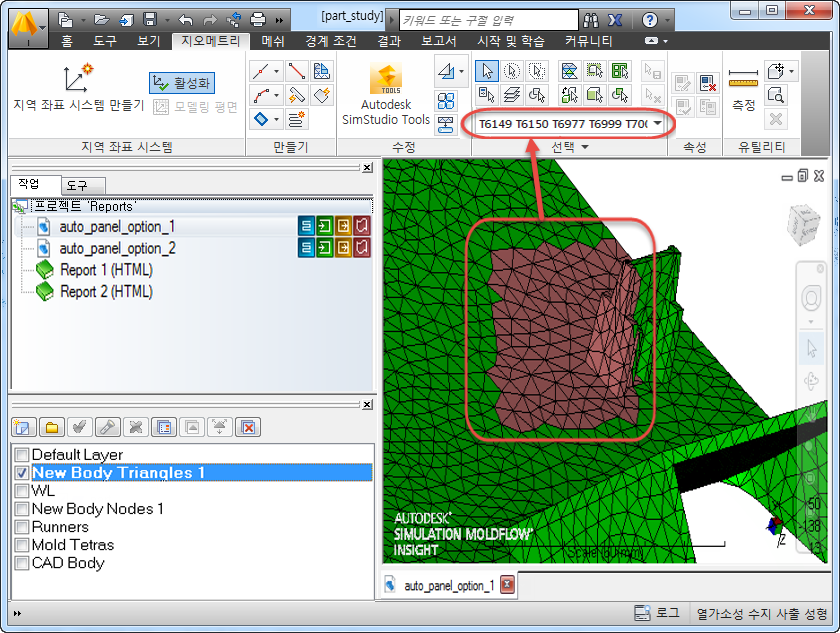Select the 도구 tab in project pane

tap(84, 186)
